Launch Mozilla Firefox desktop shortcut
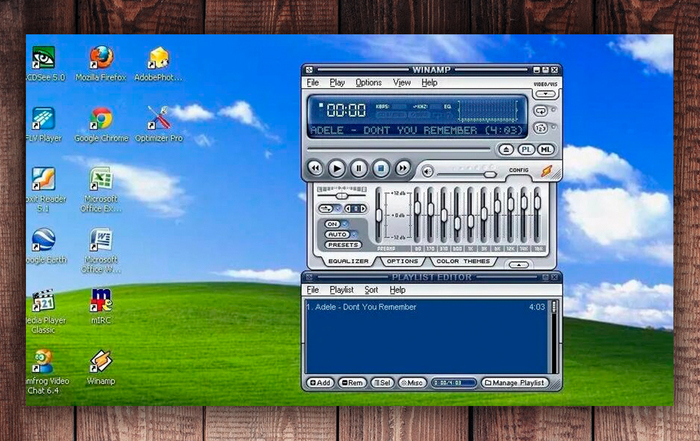 (x=101, y=64)
